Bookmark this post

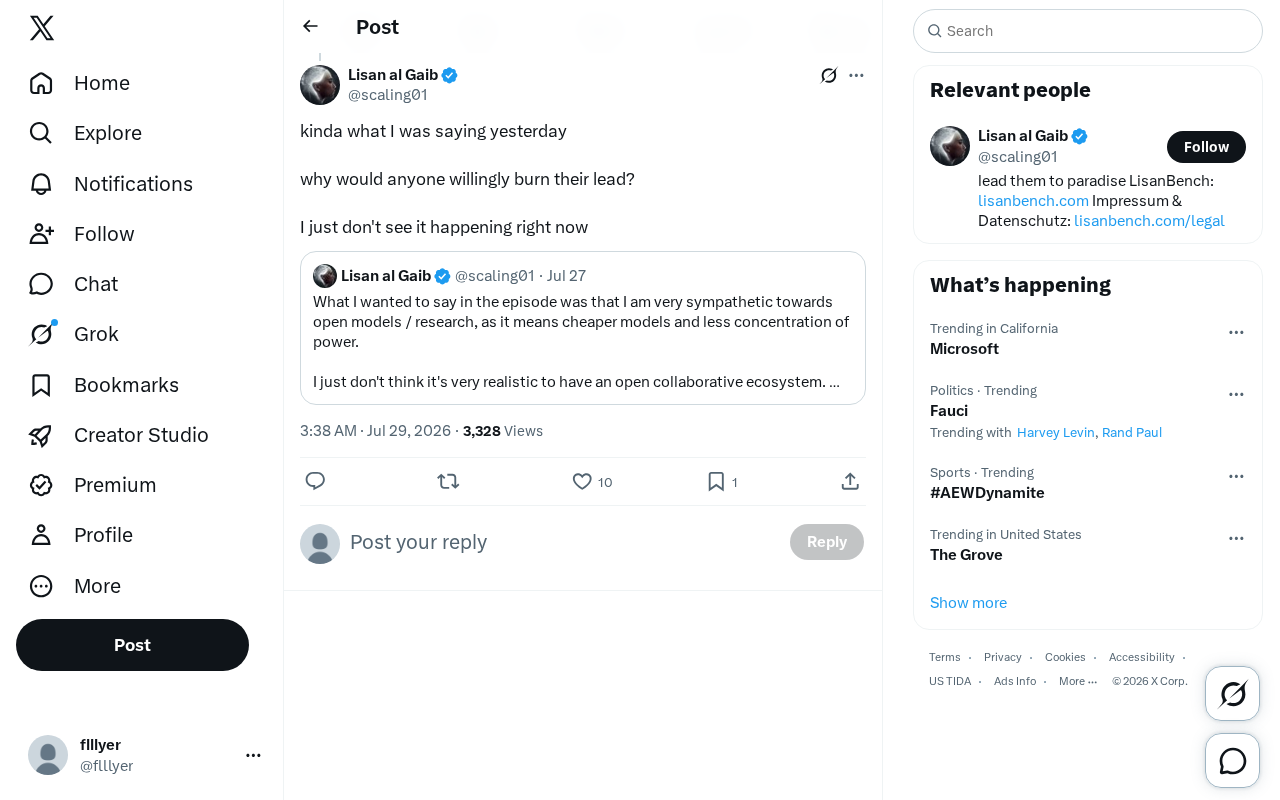[716, 481]
